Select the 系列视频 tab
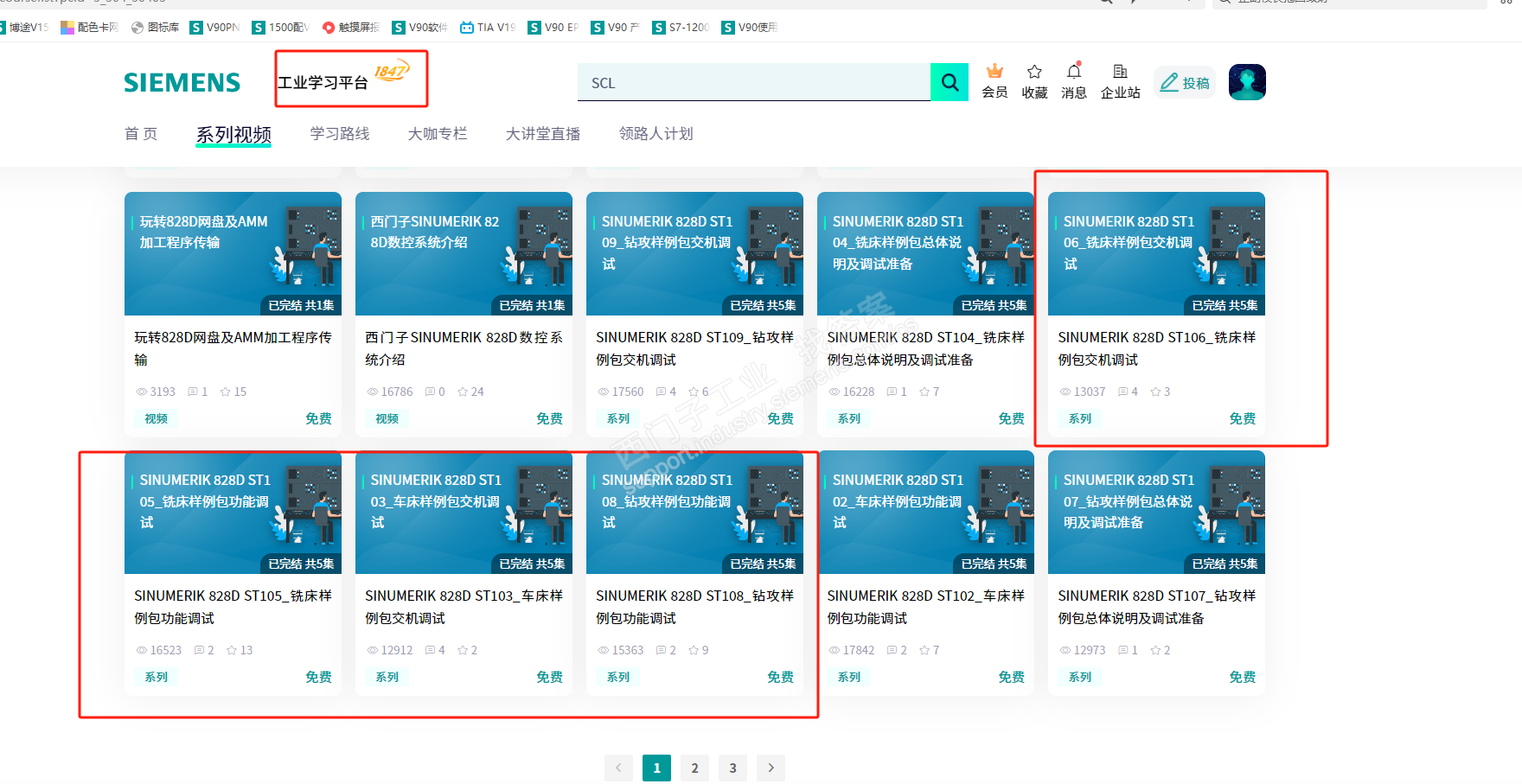This screenshot has height=784, width=1522. 233,134
